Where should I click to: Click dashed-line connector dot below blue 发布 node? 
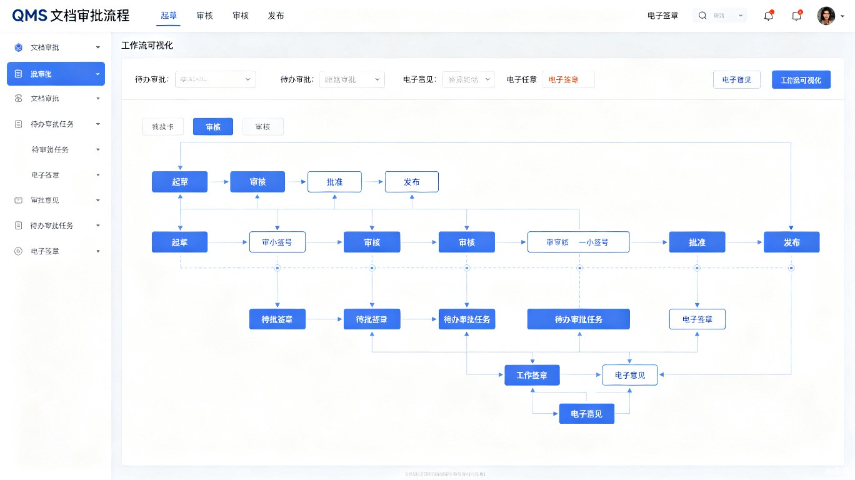click(791, 268)
